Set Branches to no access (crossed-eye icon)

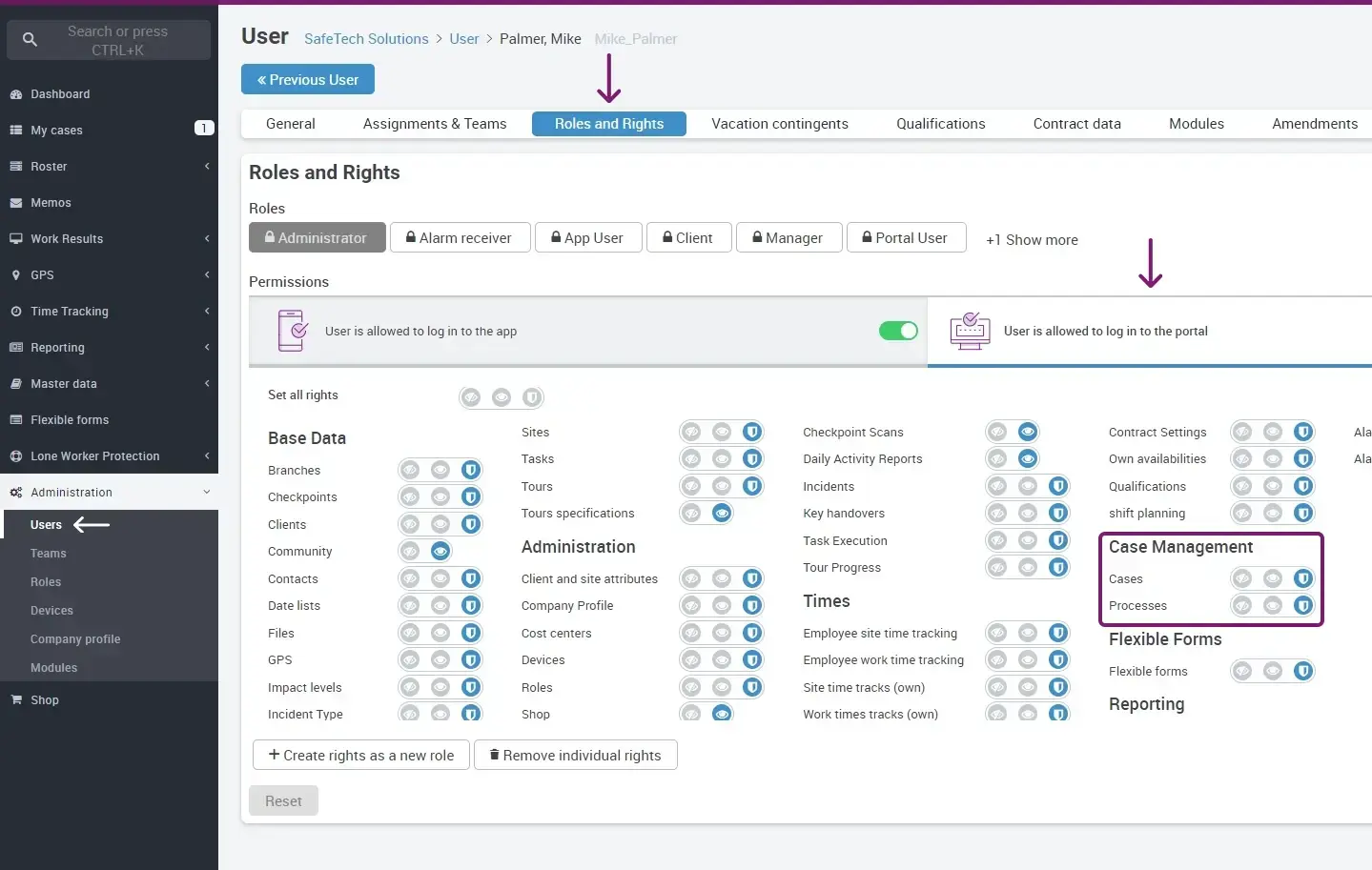[x=410, y=470]
